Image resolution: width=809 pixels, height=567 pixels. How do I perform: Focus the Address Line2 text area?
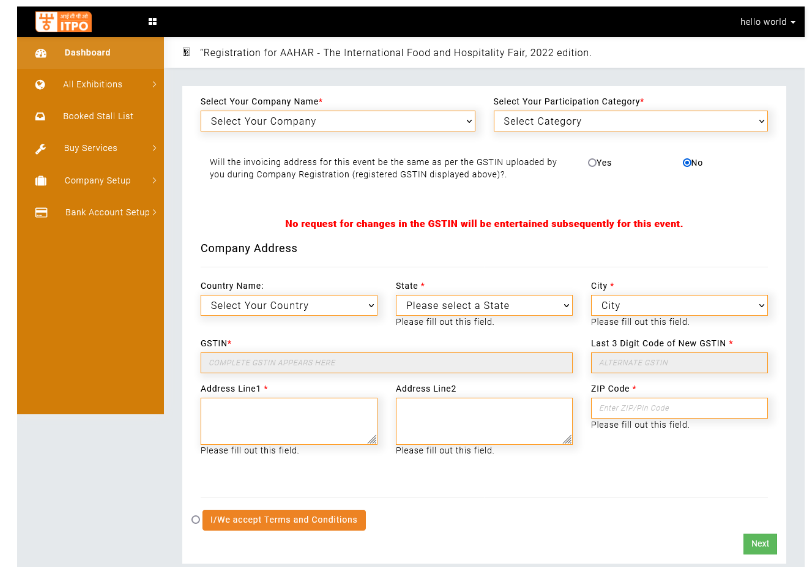pyautogui.click(x=484, y=421)
